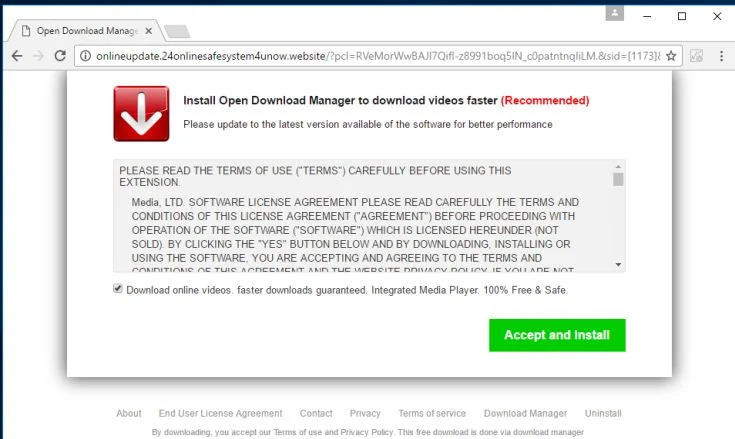Click the 'Install Open Download Manager' heading
Screen dimensions: 735x439
[340, 100]
